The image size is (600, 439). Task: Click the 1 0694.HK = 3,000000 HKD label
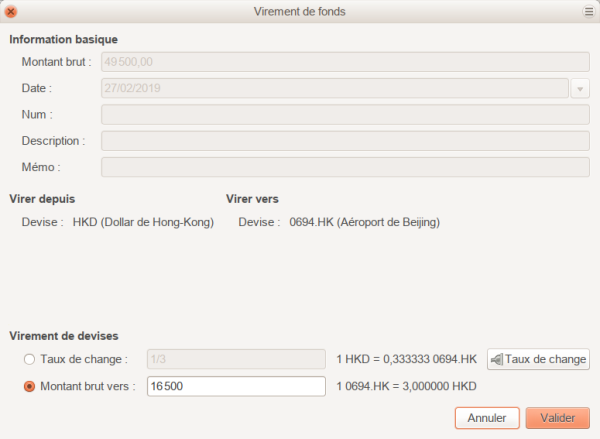[406, 387]
